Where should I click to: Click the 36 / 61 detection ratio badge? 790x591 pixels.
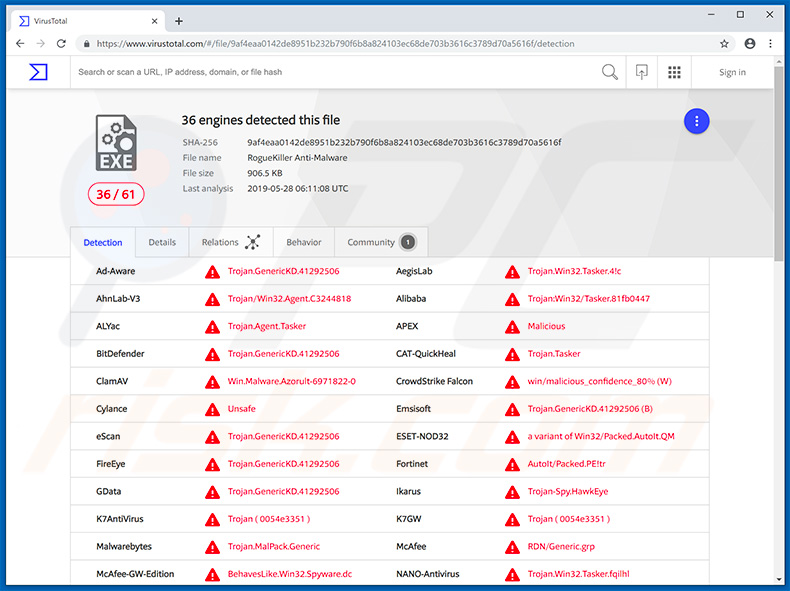click(116, 194)
